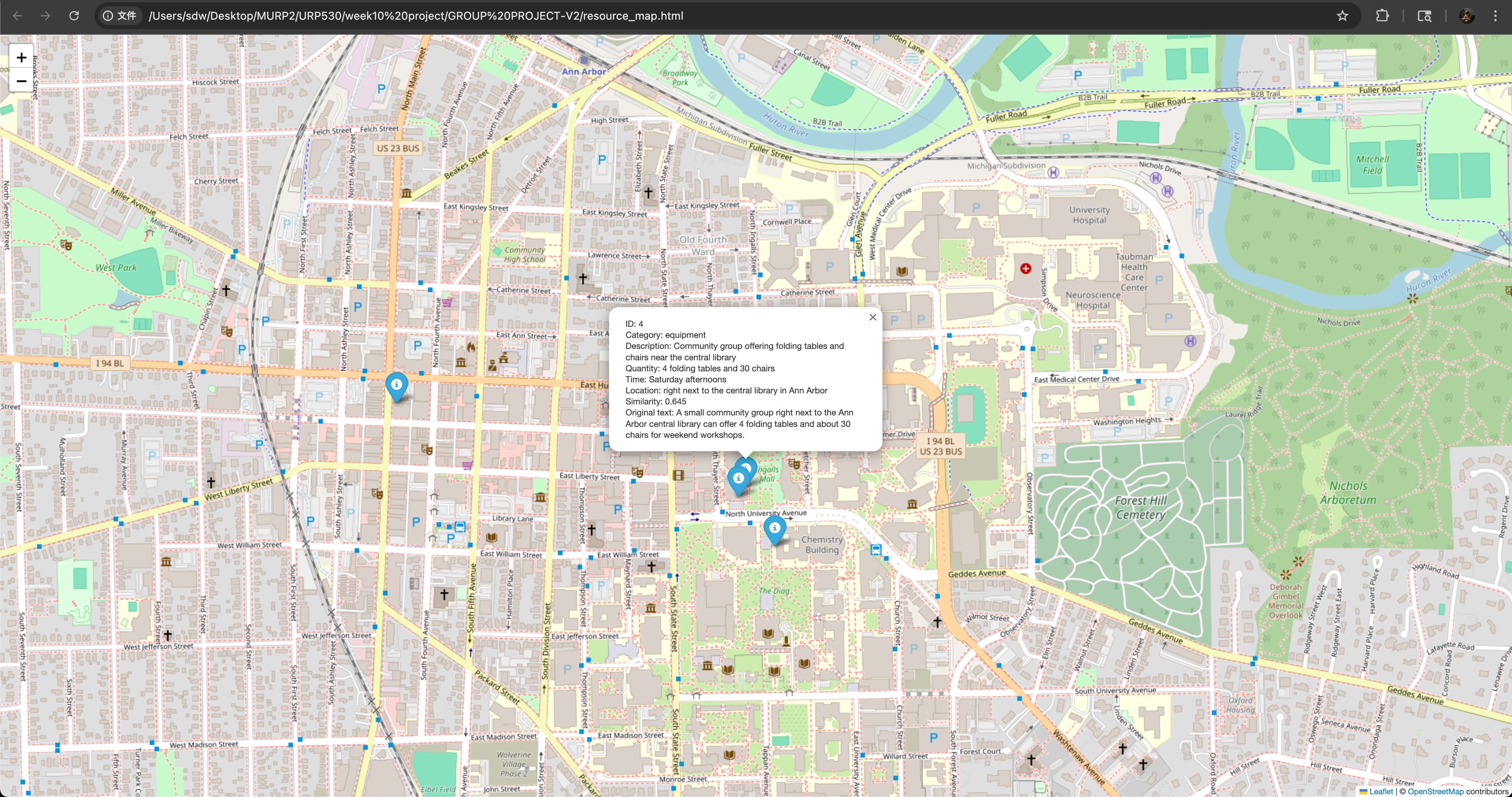Close the resource info popup
Viewport: 1512px width, 797px height.
coord(873,317)
